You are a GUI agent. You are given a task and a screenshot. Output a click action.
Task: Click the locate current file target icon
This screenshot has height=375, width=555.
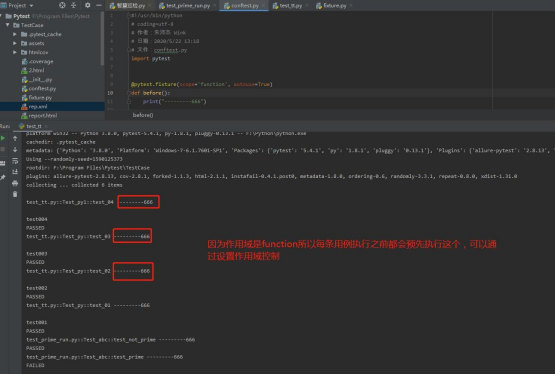(x=62, y=5)
